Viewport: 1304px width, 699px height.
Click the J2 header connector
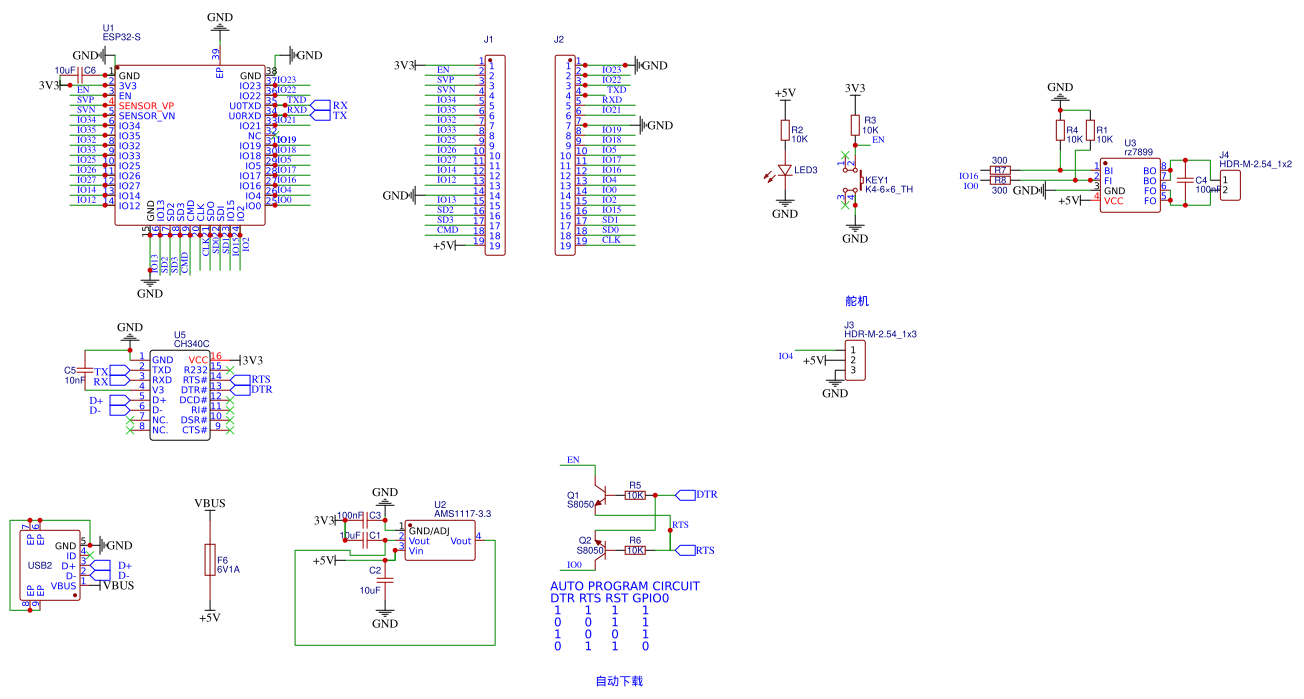(x=565, y=155)
